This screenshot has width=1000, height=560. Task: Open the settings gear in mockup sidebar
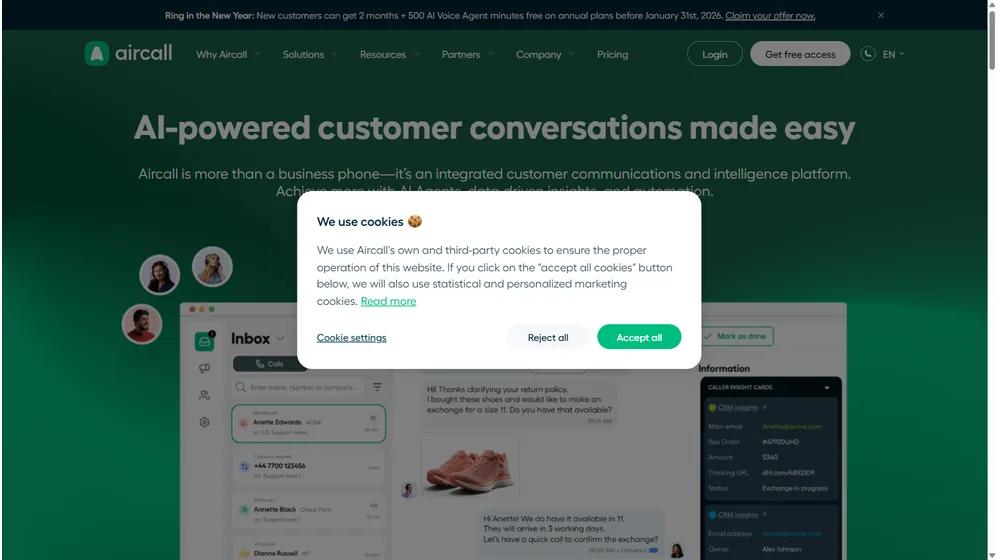pos(204,422)
